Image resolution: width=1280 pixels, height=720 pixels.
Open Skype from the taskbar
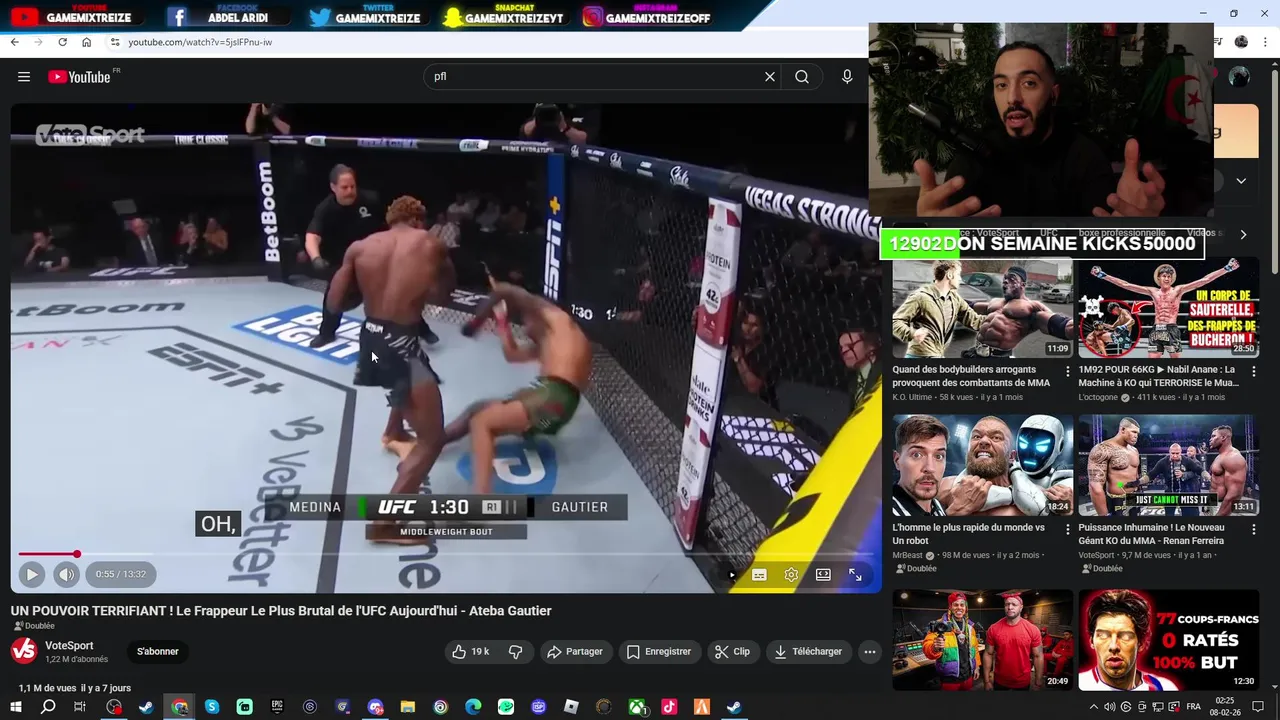[212, 707]
